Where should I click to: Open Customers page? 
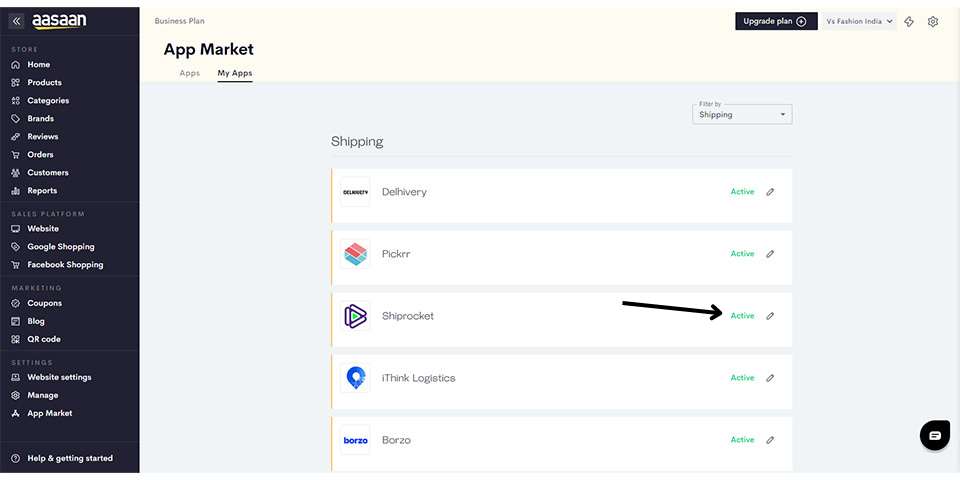pyautogui.click(x=48, y=173)
